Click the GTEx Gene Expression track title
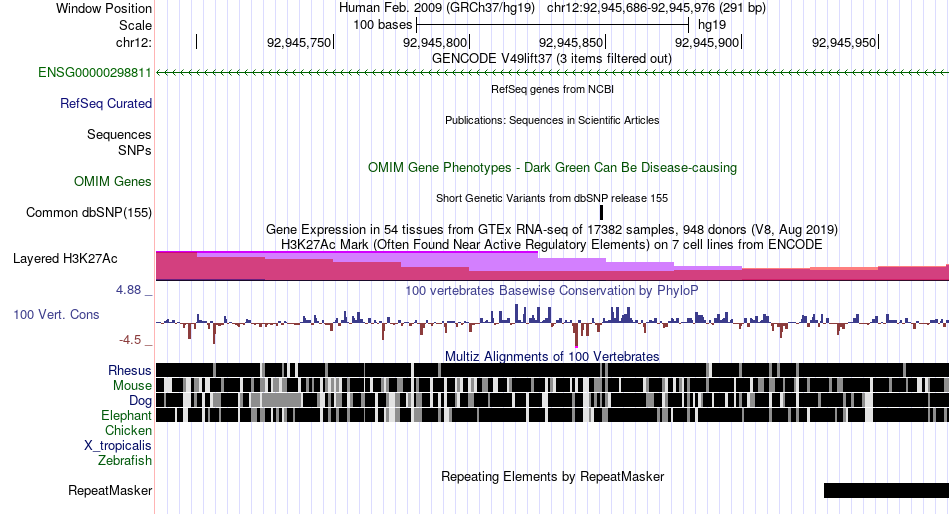 tap(552, 230)
